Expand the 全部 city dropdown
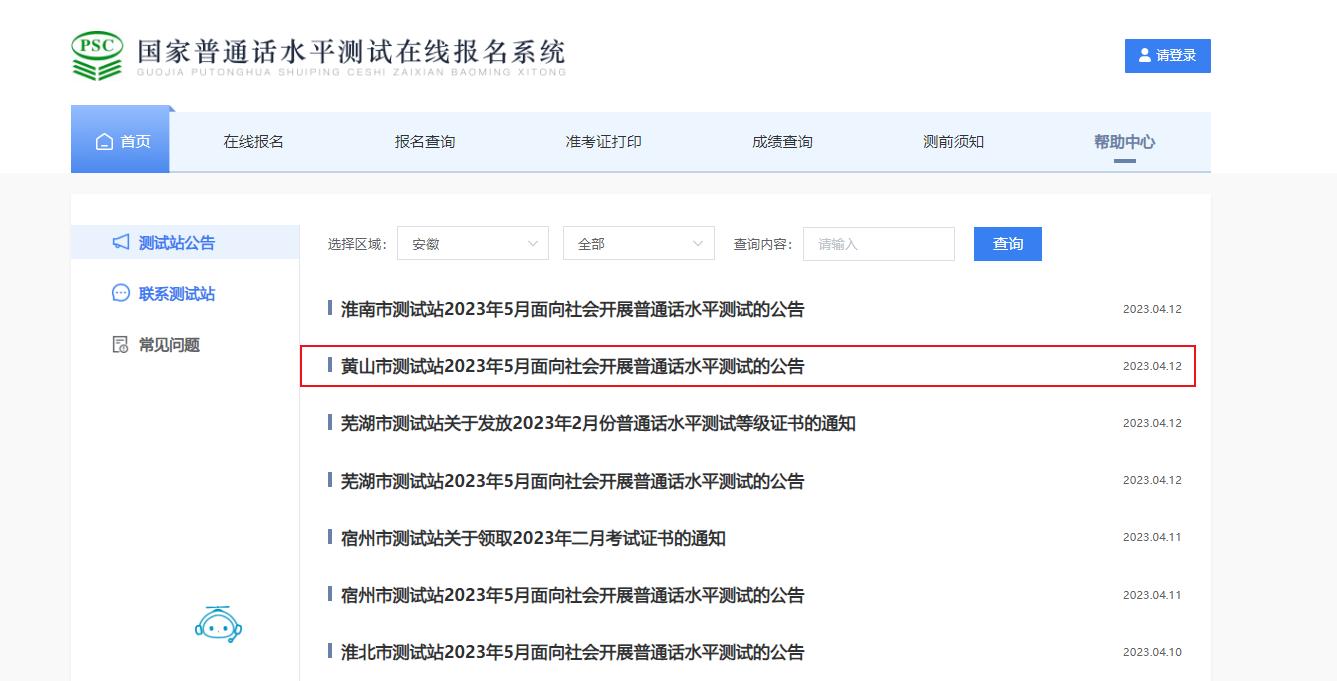Viewport: 1337px width, 681px height. click(638, 244)
